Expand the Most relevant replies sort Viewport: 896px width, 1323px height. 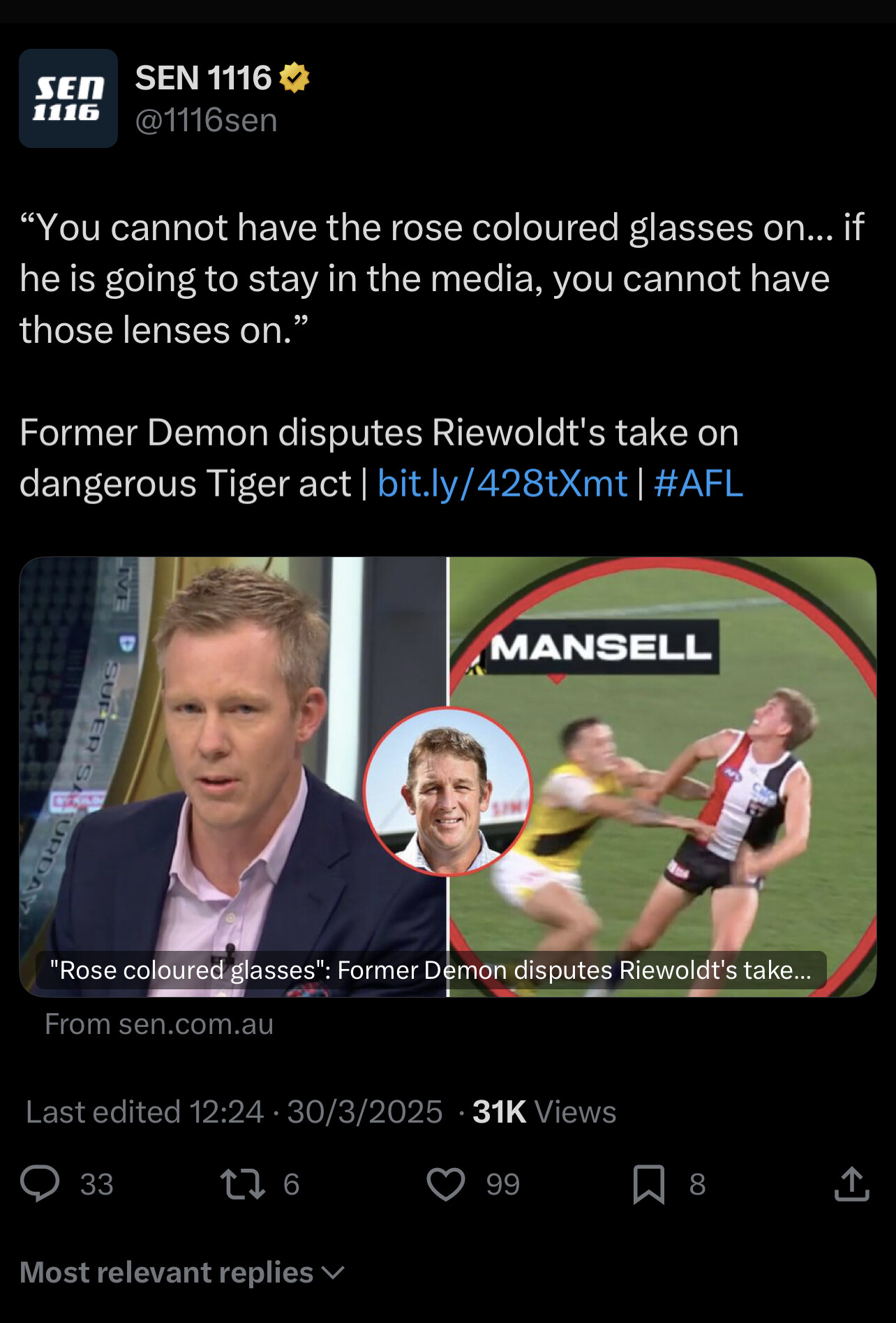pyautogui.click(x=182, y=1272)
